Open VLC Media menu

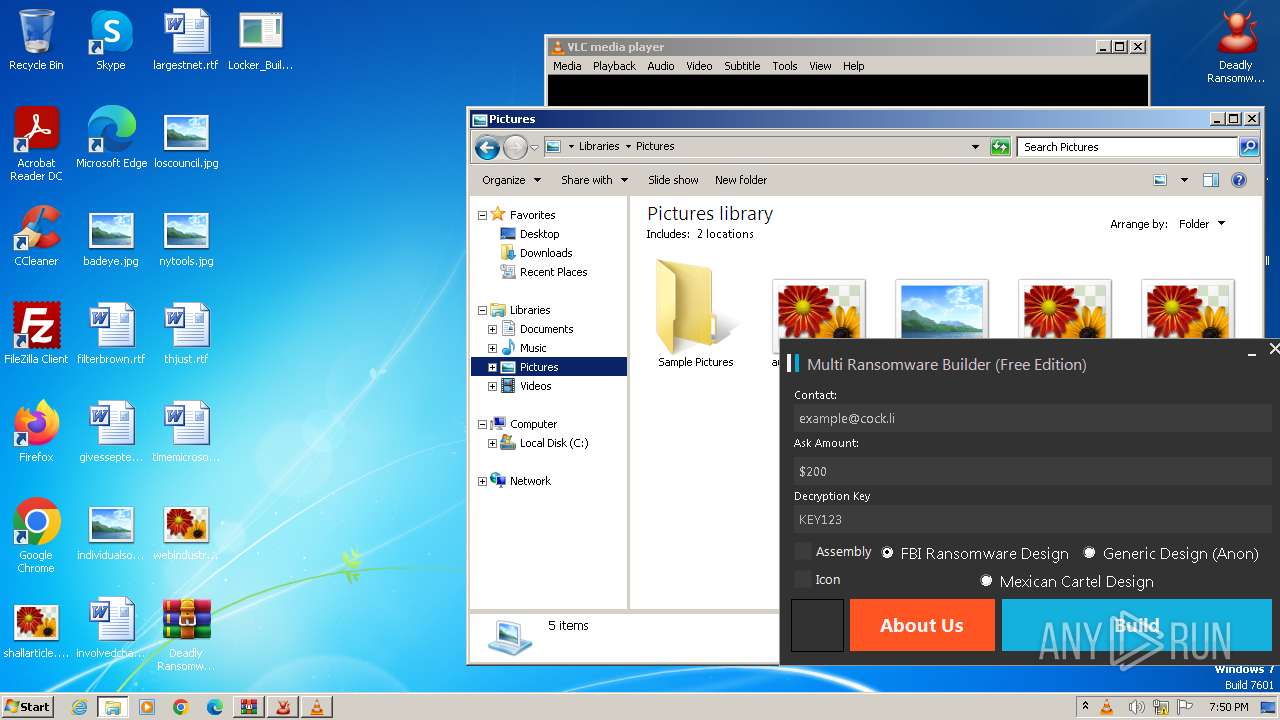tap(567, 66)
